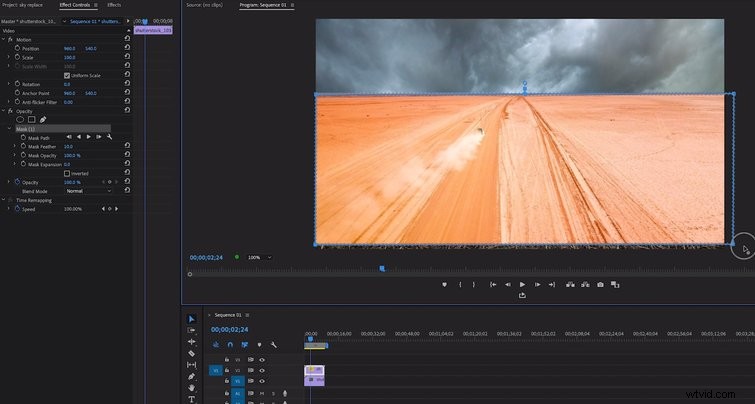Uncheck the Uniform Scale checkbox
This screenshot has height=404, width=755.
coord(67,76)
